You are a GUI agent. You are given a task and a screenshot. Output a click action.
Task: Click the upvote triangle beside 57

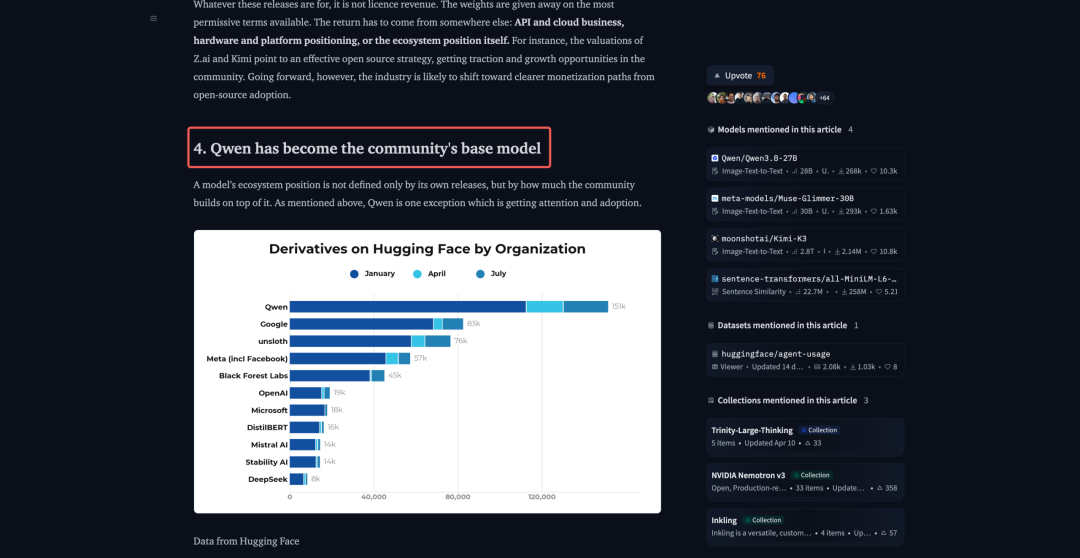pos(884,533)
